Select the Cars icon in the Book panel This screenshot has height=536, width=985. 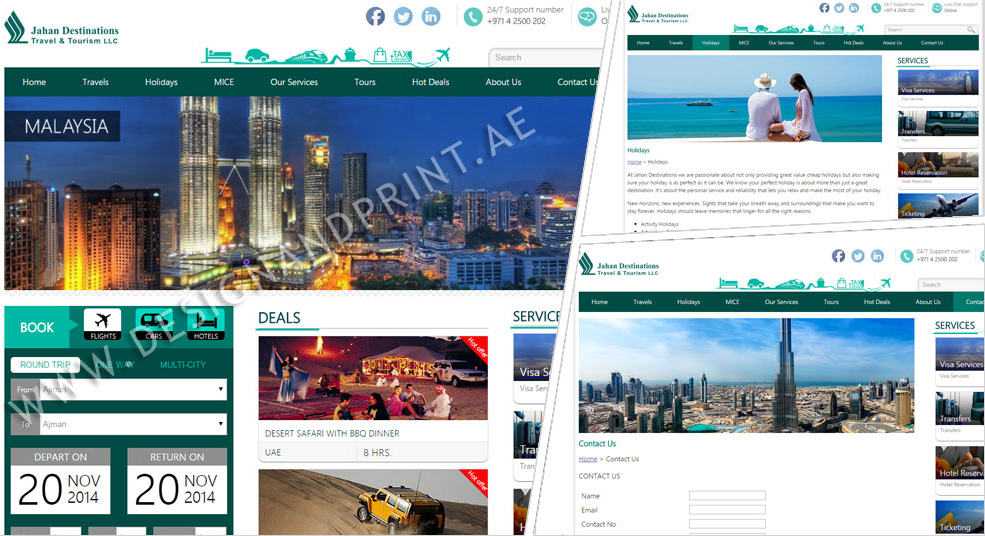pos(154,323)
